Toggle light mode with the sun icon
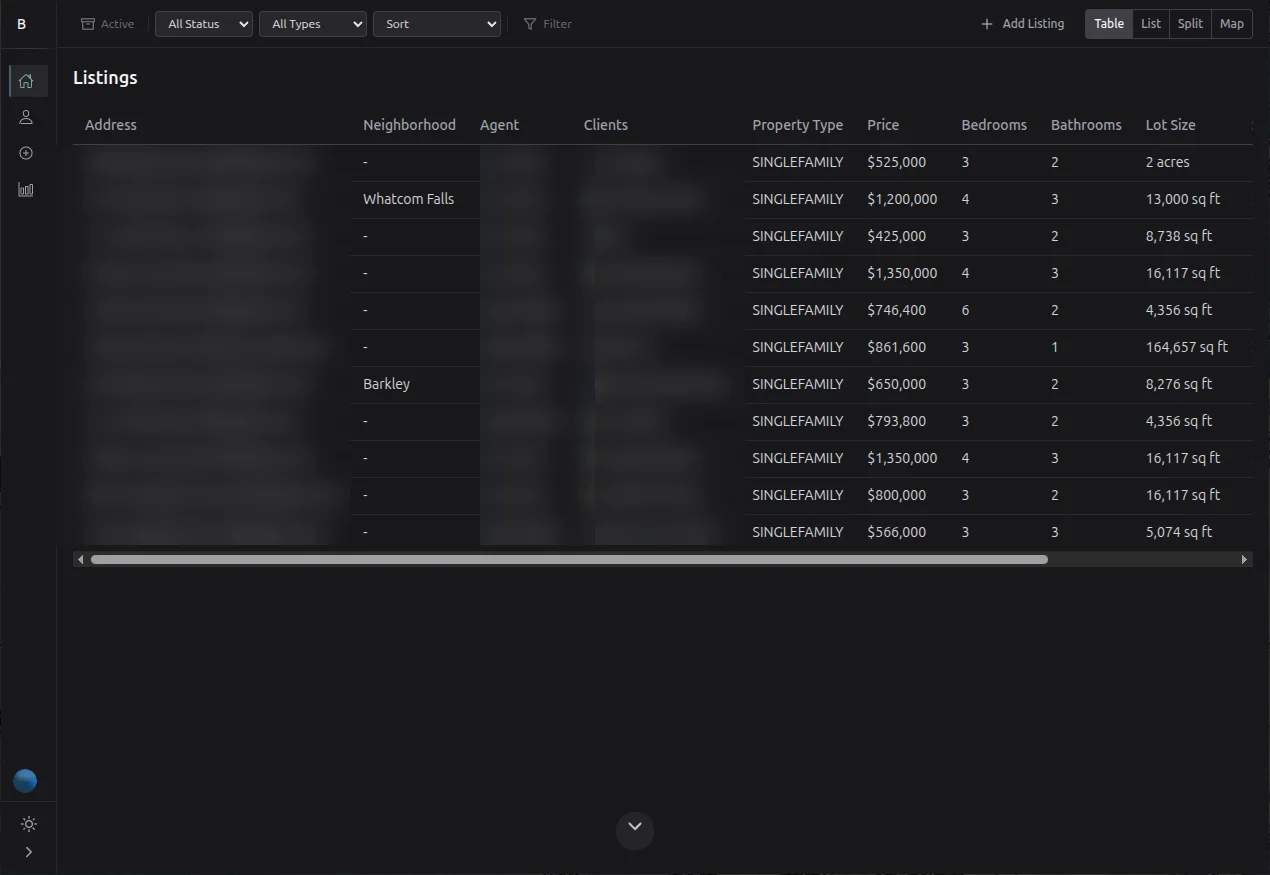 click(x=28, y=824)
